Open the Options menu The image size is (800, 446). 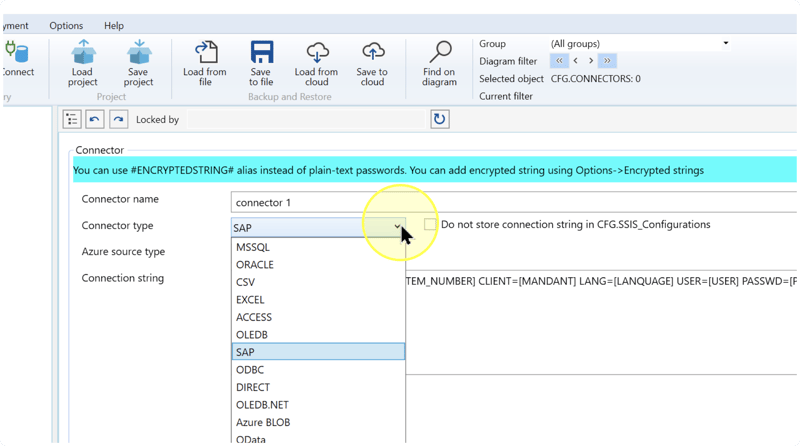coord(66,26)
